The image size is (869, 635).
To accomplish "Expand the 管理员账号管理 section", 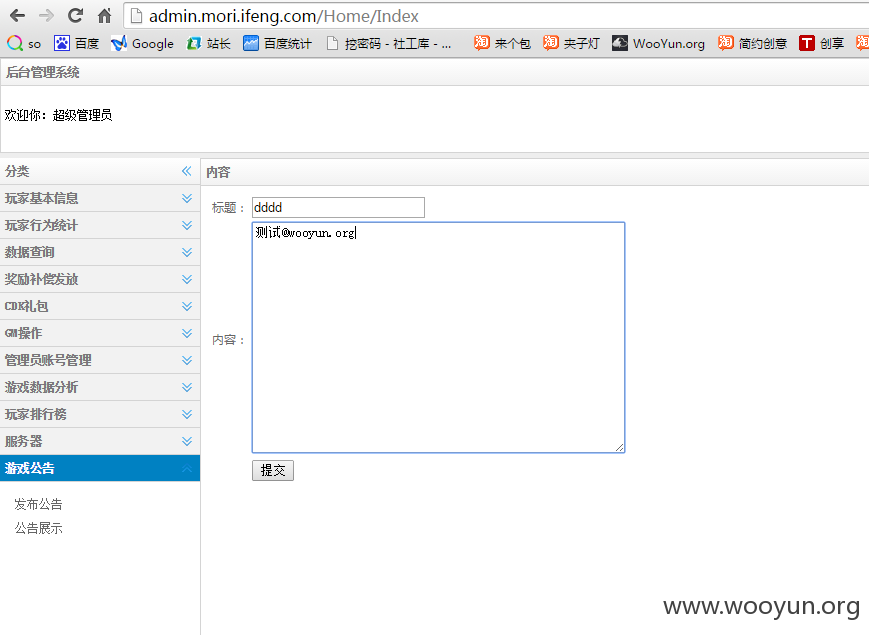I will (100, 360).
